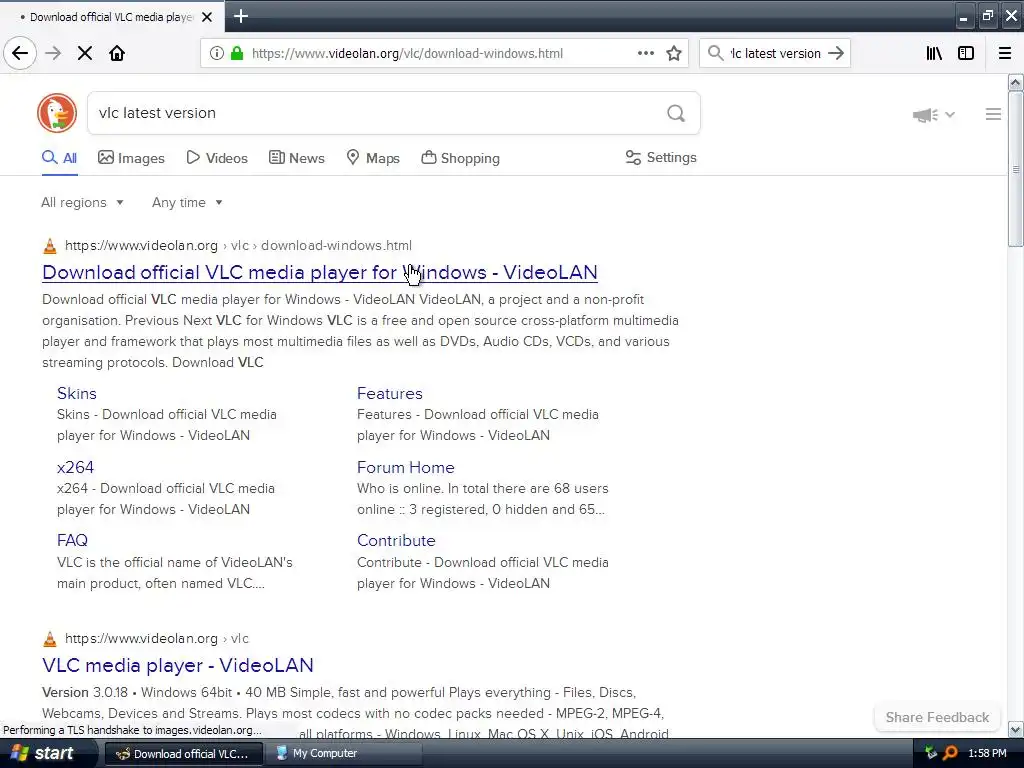Click the network tray icon
This screenshot has height=768, width=1024.
point(931,754)
